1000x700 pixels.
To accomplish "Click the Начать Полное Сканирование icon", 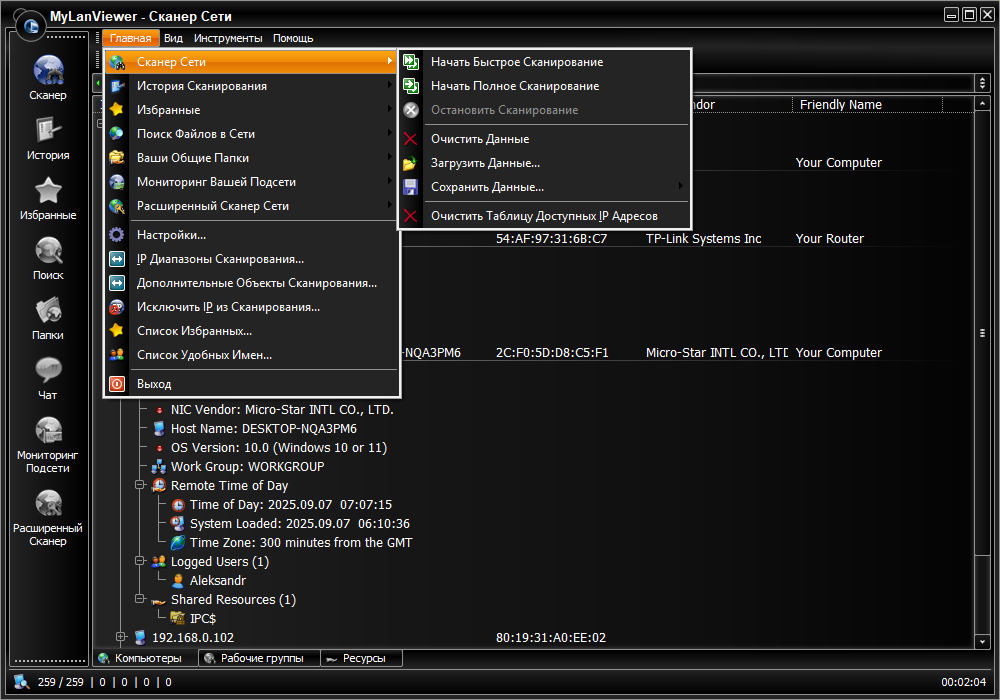I will [x=411, y=86].
